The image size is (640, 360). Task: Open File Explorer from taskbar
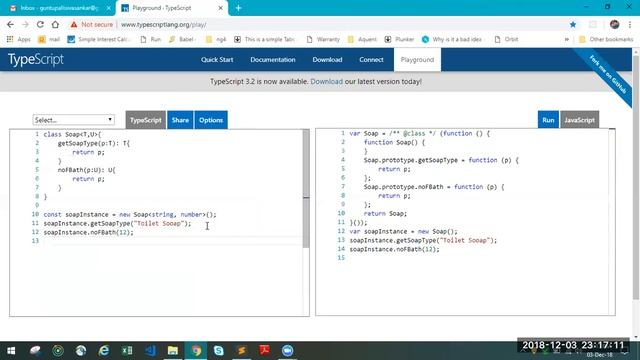(x=173, y=351)
